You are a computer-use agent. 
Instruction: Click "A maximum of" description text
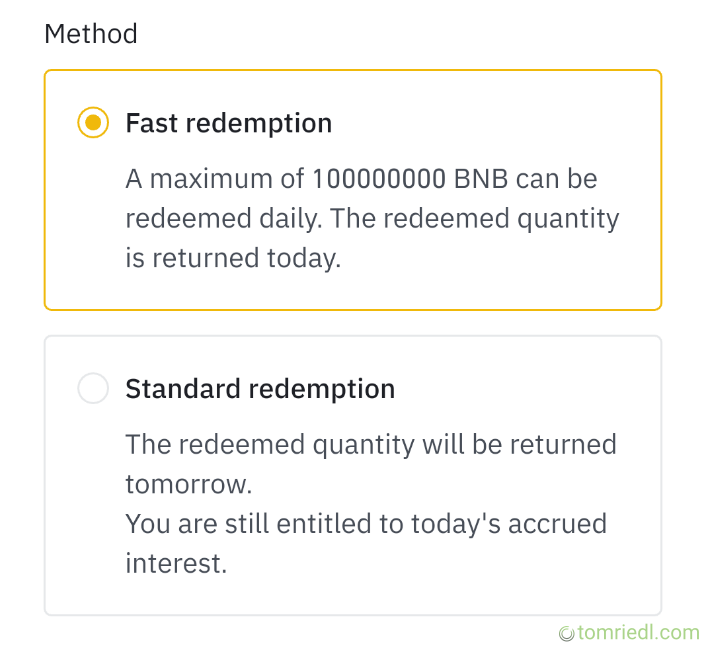click(215, 180)
